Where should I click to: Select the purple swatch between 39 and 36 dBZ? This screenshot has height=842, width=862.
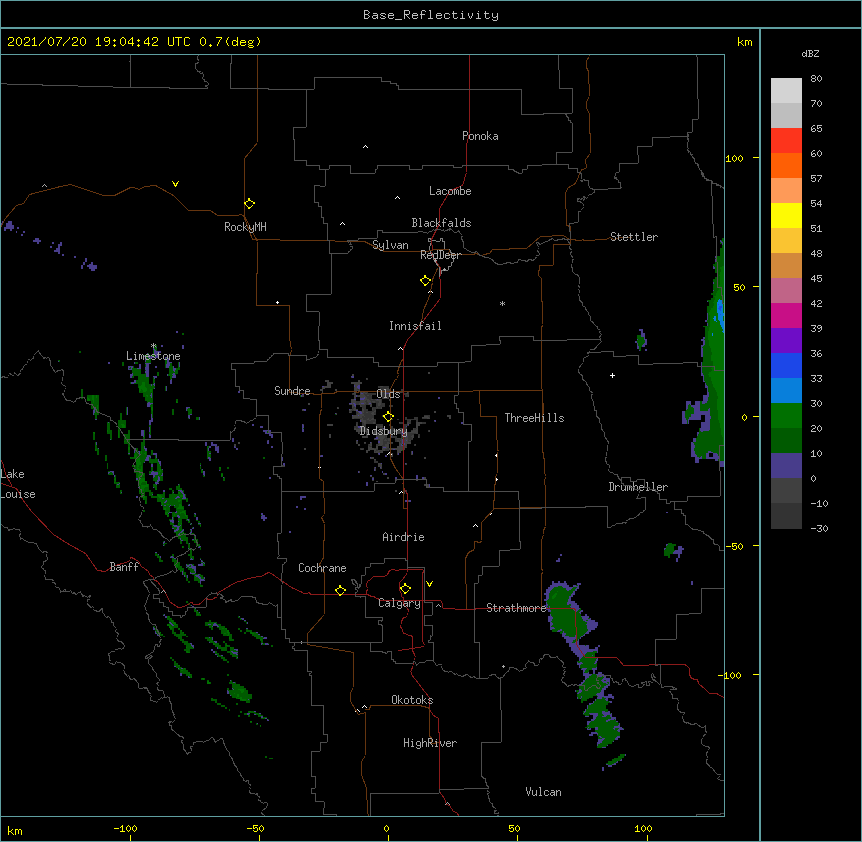coord(786,340)
